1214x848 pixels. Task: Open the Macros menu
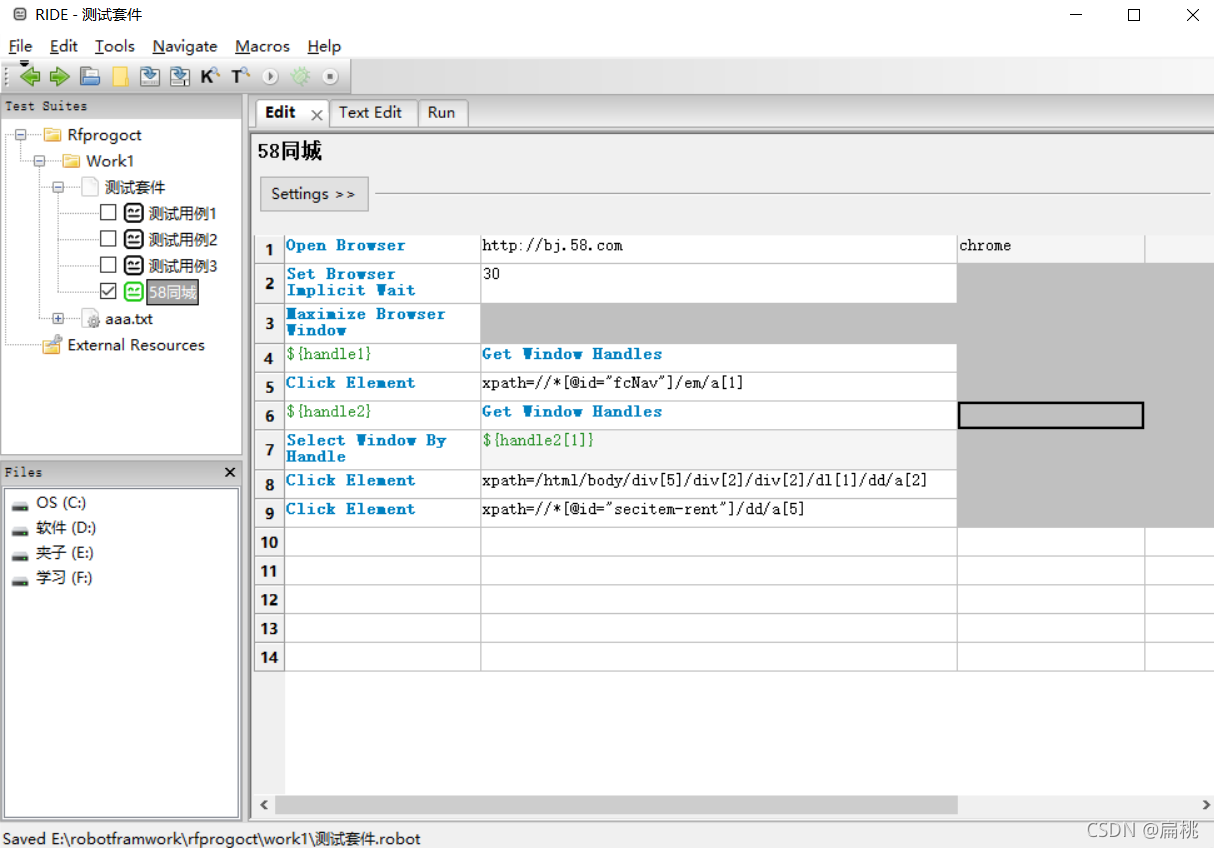(262, 46)
